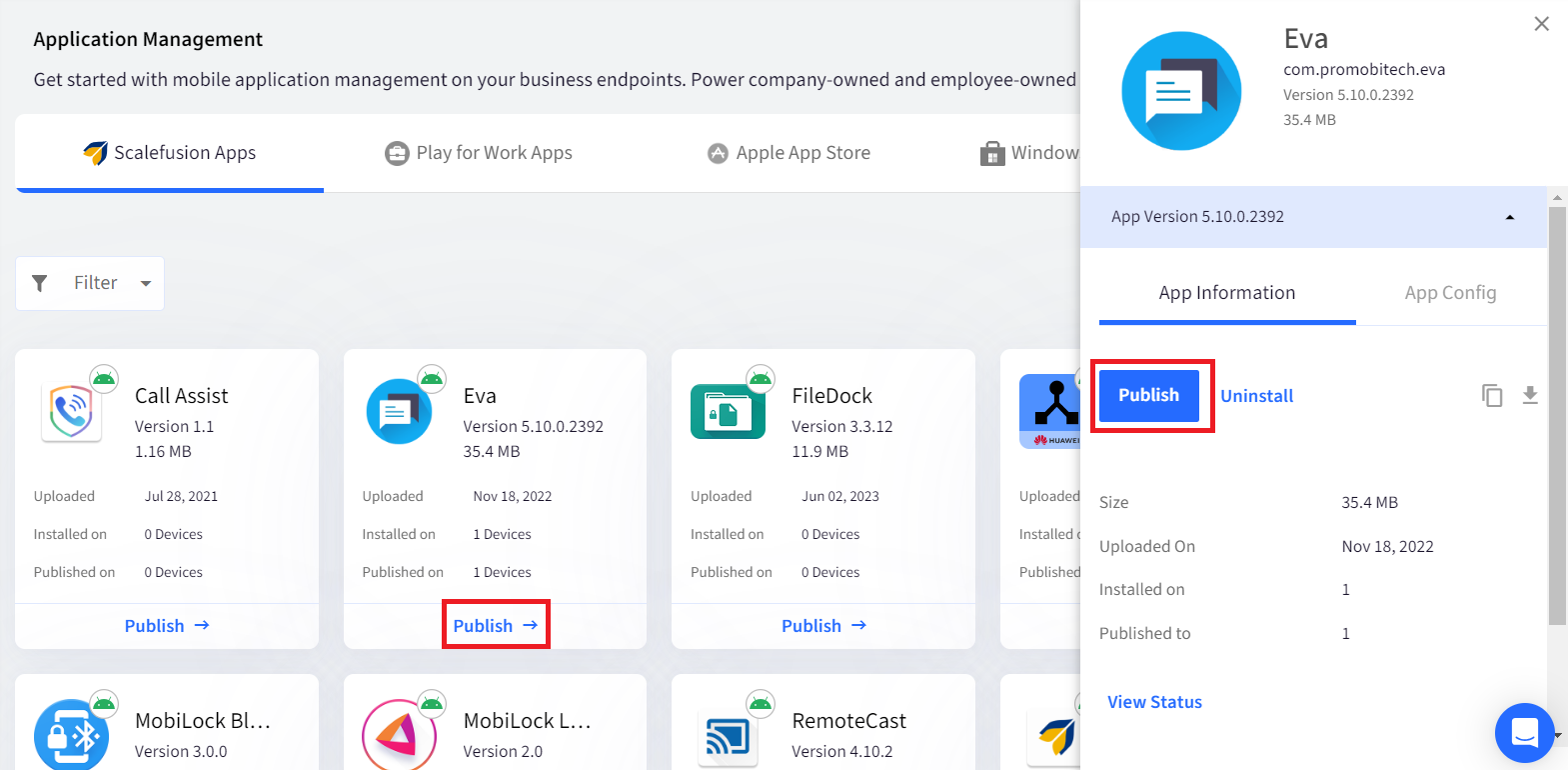Click the filter funnel icon

tap(40, 283)
